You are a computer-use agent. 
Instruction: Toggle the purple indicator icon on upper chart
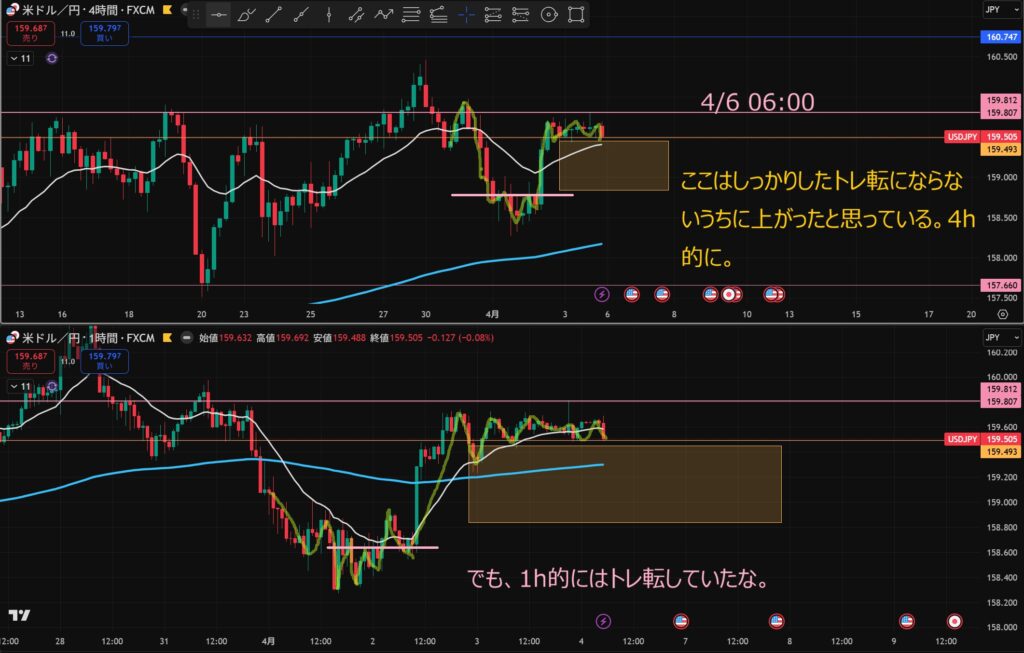pyautogui.click(x=52, y=59)
